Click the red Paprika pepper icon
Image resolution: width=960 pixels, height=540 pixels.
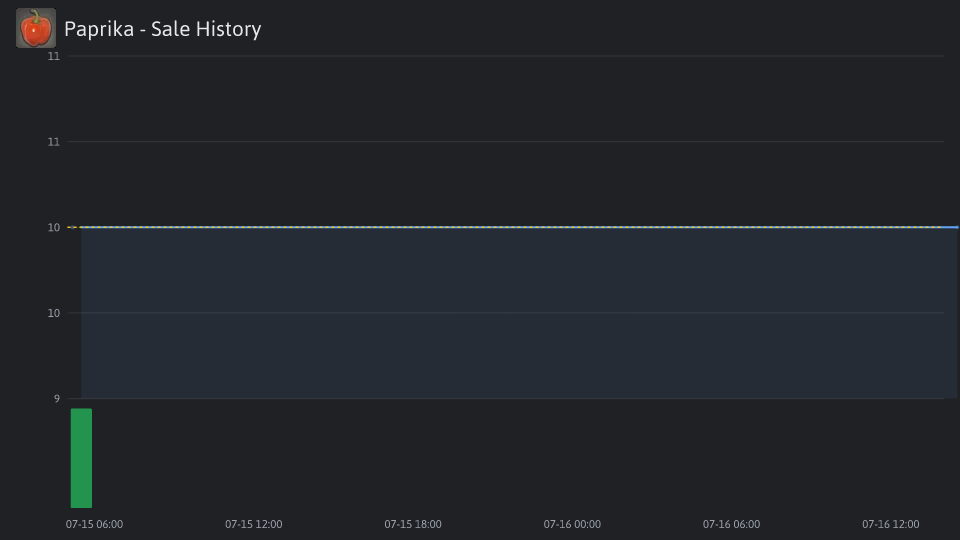36,28
